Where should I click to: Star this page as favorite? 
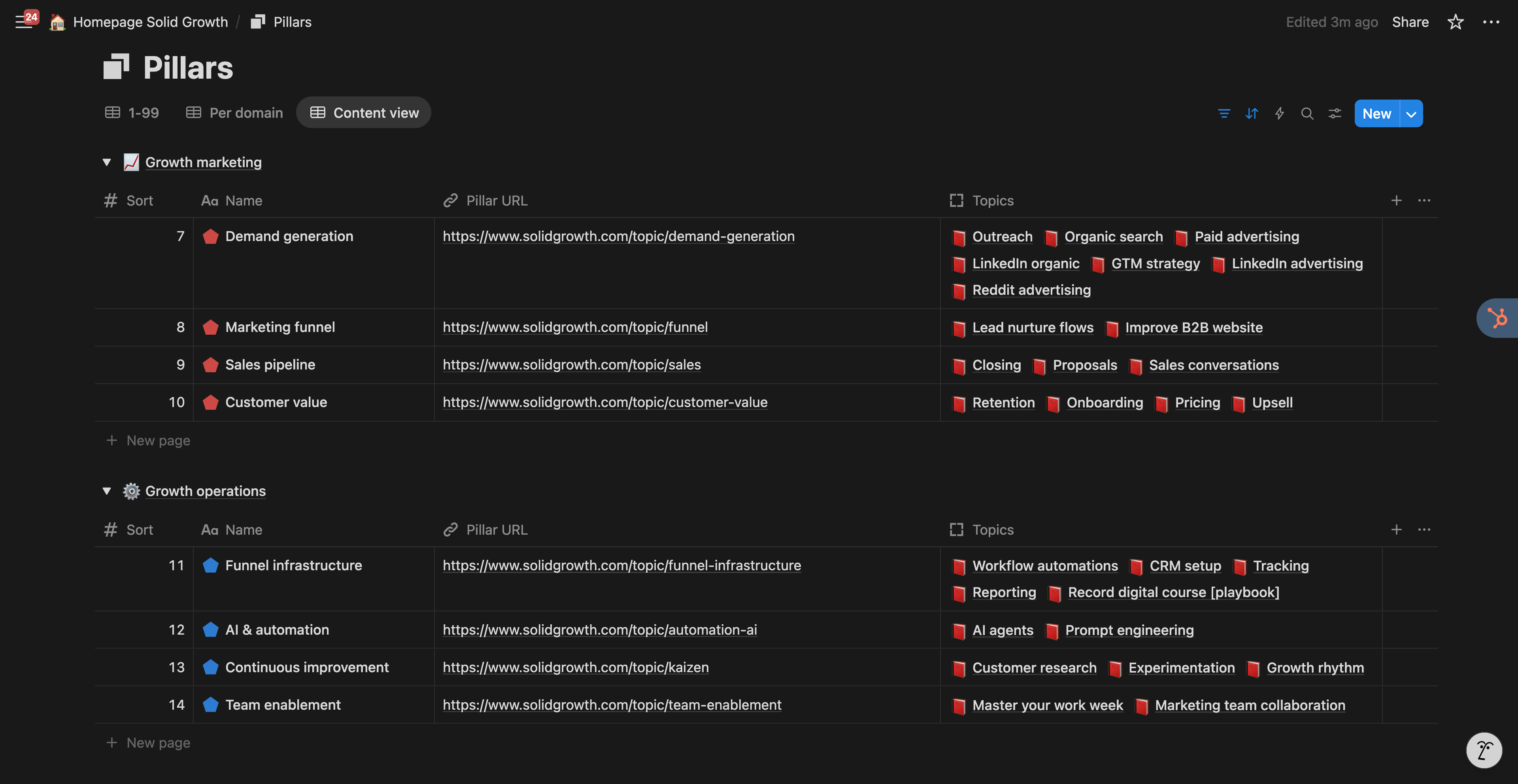(1455, 23)
